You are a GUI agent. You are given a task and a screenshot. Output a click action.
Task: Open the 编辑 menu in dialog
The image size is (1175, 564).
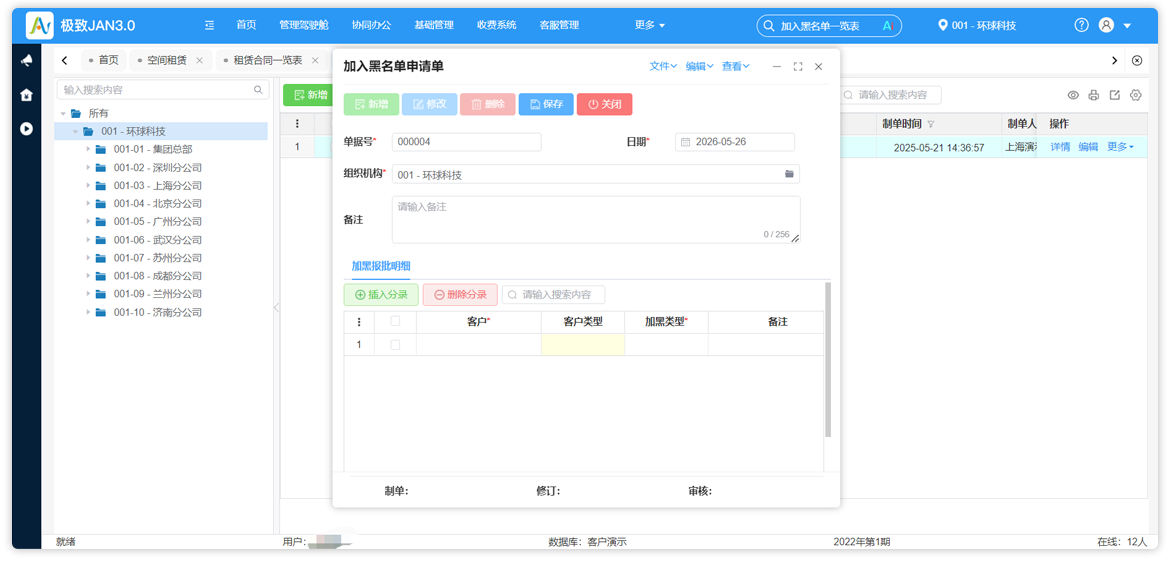point(699,66)
